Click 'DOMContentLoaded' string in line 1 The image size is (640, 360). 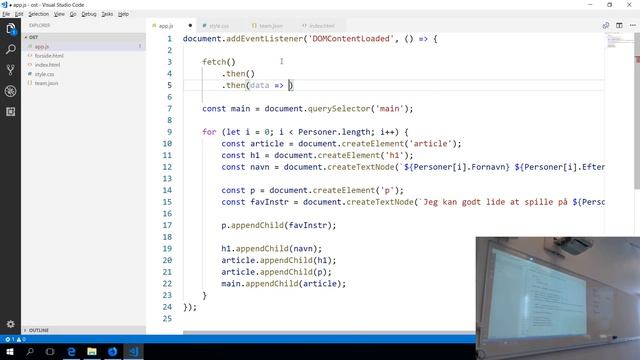coord(351,39)
